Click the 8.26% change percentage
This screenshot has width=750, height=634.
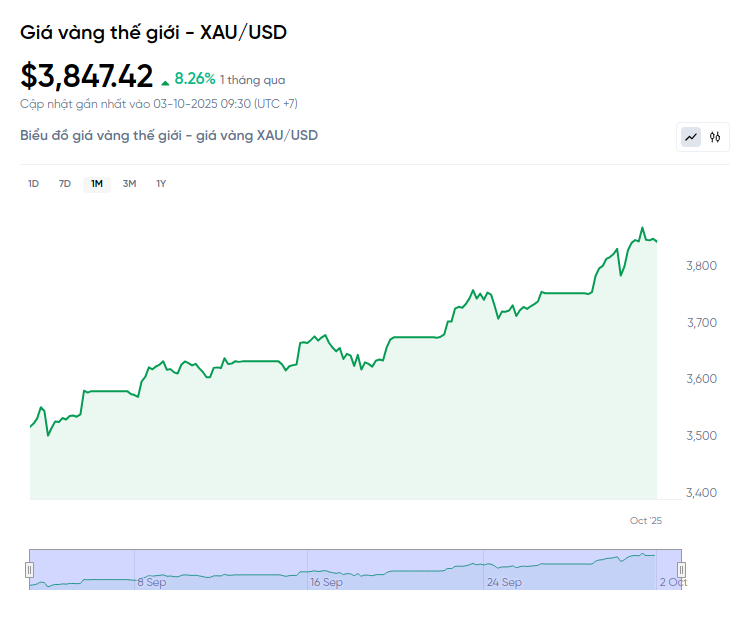[x=195, y=77]
